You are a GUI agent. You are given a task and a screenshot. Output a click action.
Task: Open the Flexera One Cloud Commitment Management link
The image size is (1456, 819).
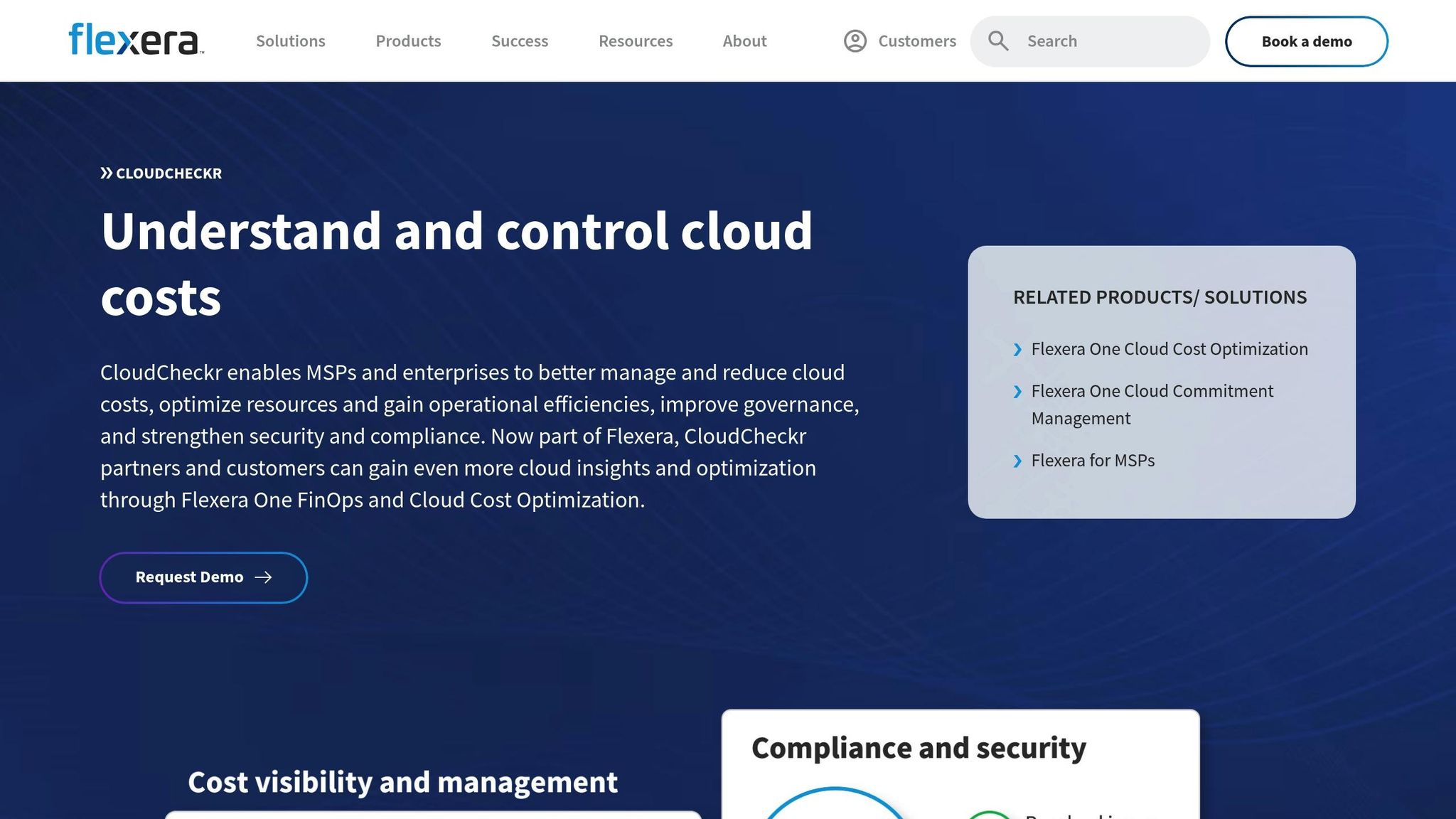pyautogui.click(x=1152, y=405)
